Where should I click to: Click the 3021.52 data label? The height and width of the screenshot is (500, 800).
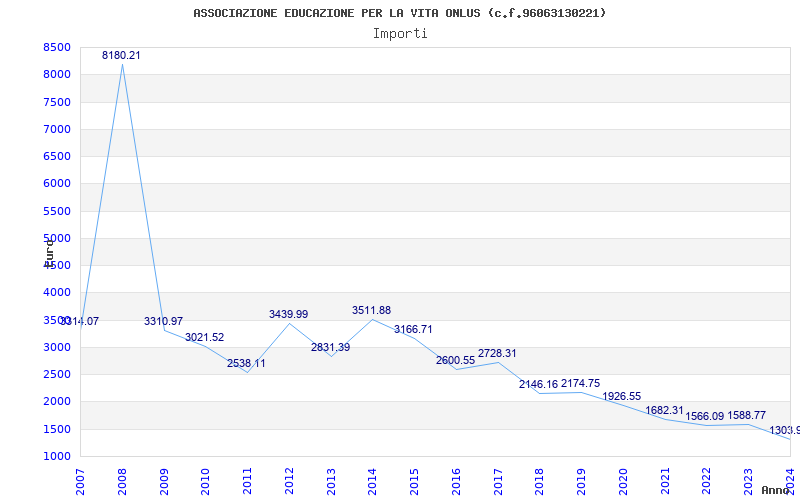click(205, 337)
